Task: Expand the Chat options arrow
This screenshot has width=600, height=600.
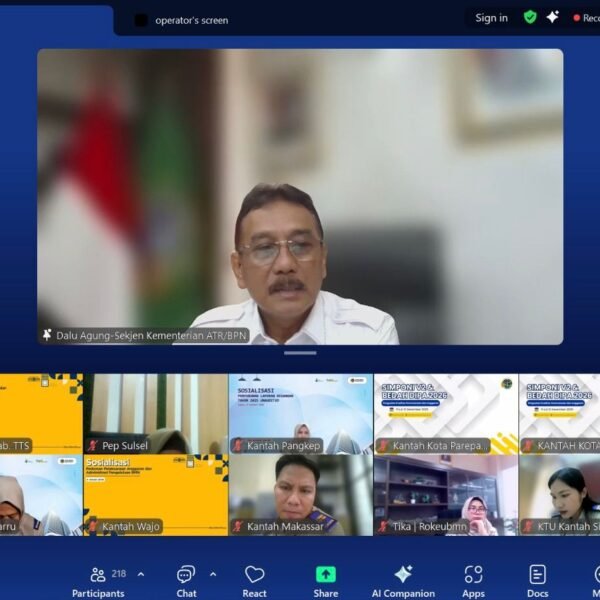Action: tap(213, 574)
